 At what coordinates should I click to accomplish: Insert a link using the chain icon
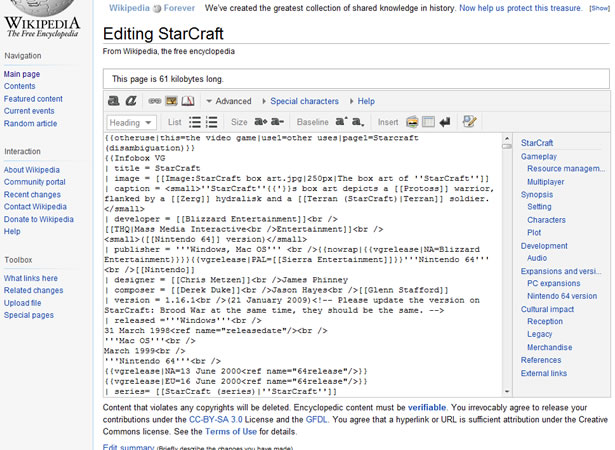tap(155, 101)
